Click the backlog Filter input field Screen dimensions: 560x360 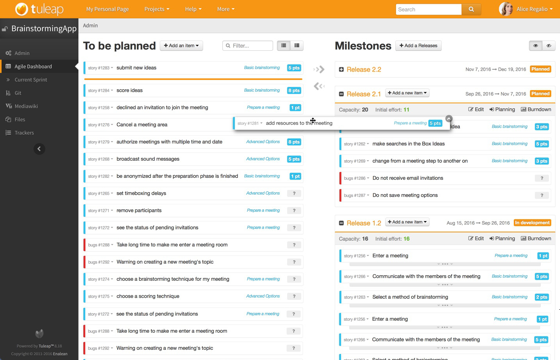point(248,45)
